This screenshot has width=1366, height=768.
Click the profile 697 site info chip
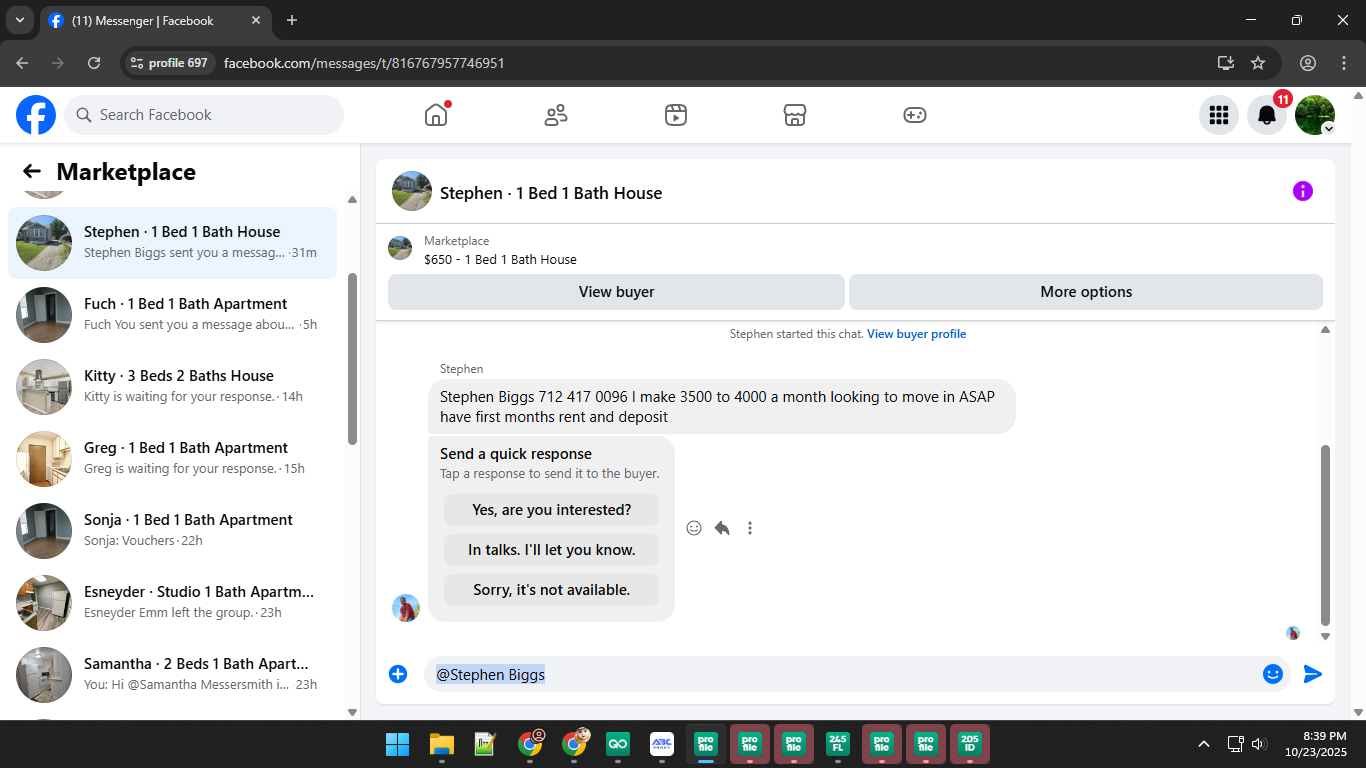169,63
